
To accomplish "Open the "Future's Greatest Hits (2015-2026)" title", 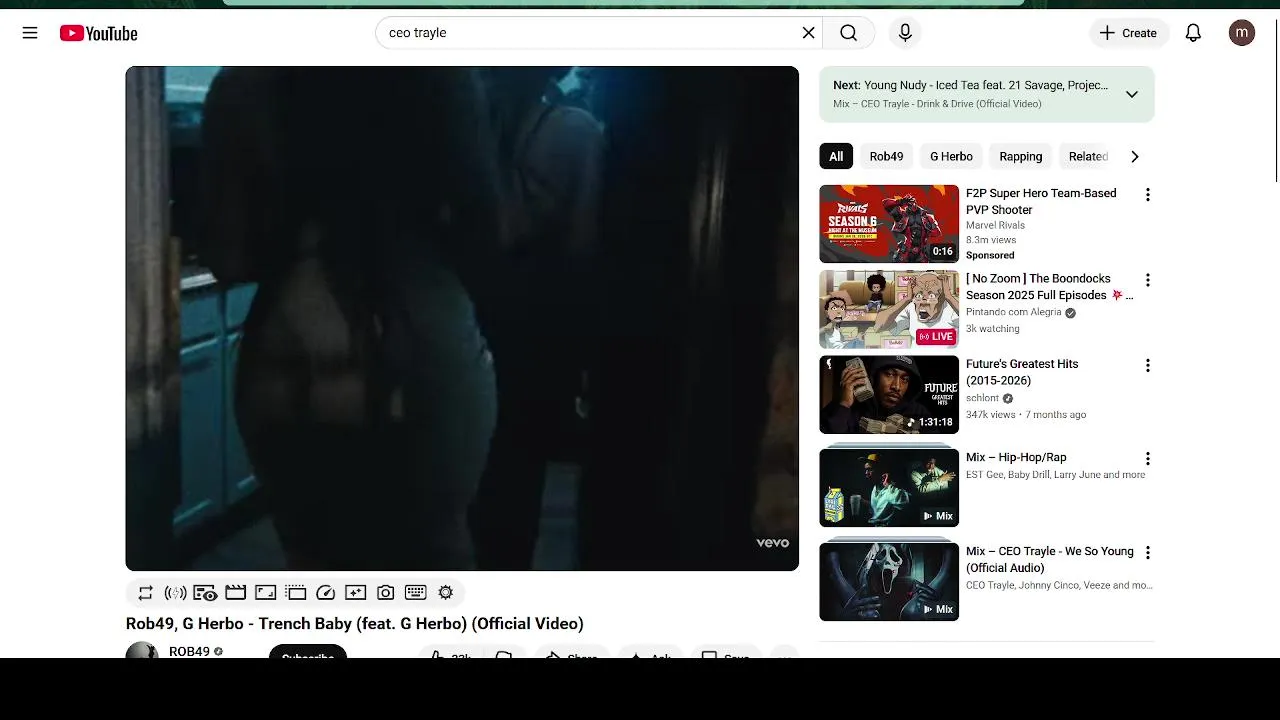I will click(1022, 372).
